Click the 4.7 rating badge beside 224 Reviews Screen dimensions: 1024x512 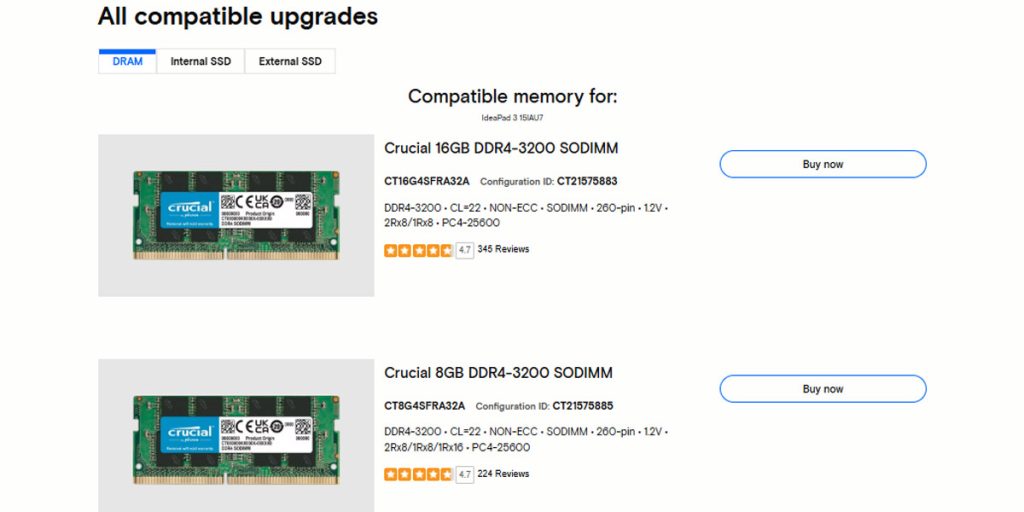pyautogui.click(x=464, y=475)
